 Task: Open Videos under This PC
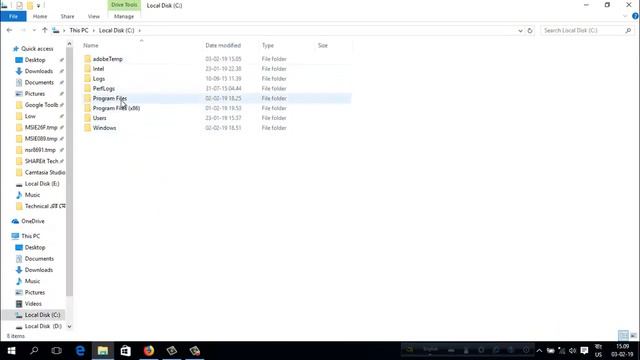pos(33,304)
